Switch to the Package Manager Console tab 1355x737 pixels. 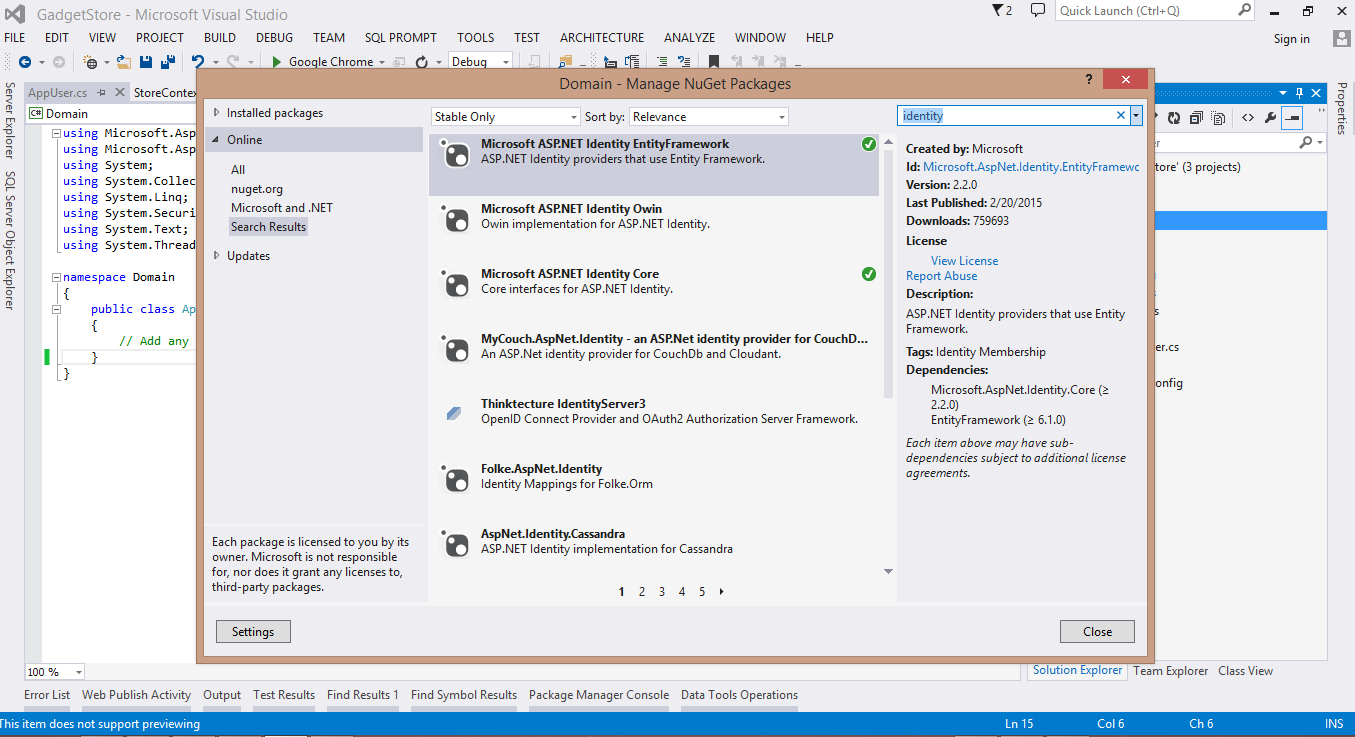tap(598, 695)
